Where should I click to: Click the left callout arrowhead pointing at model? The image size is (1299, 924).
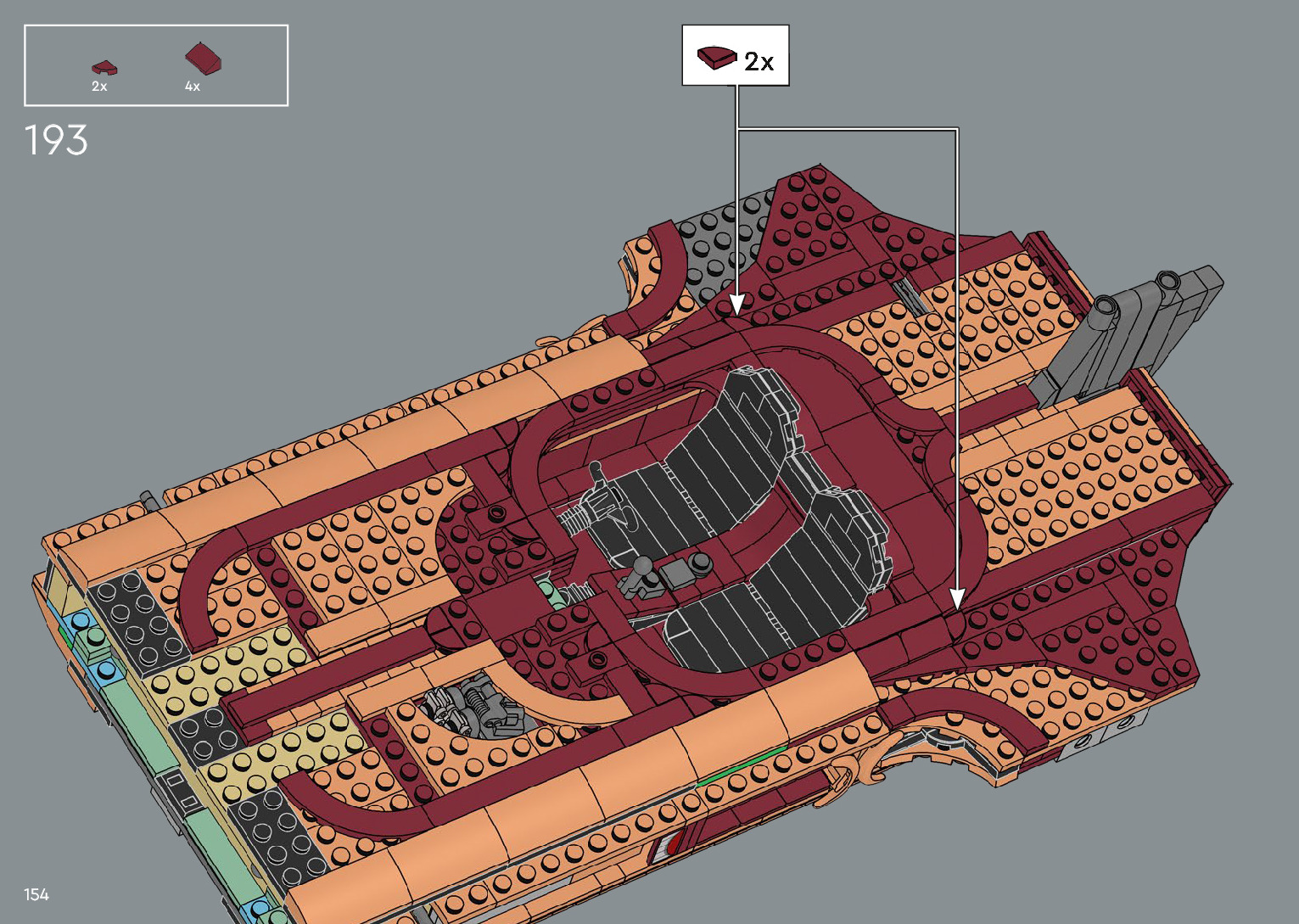click(x=736, y=304)
